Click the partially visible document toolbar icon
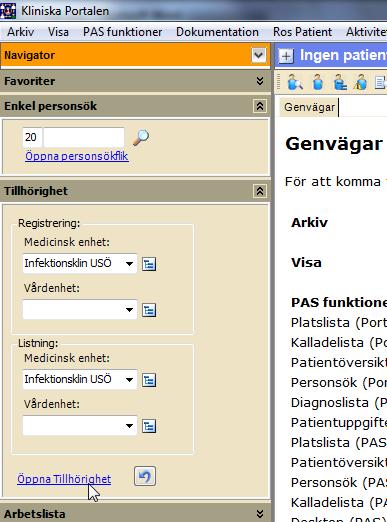This screenshot has width=387, height=522. click(381, 82)
